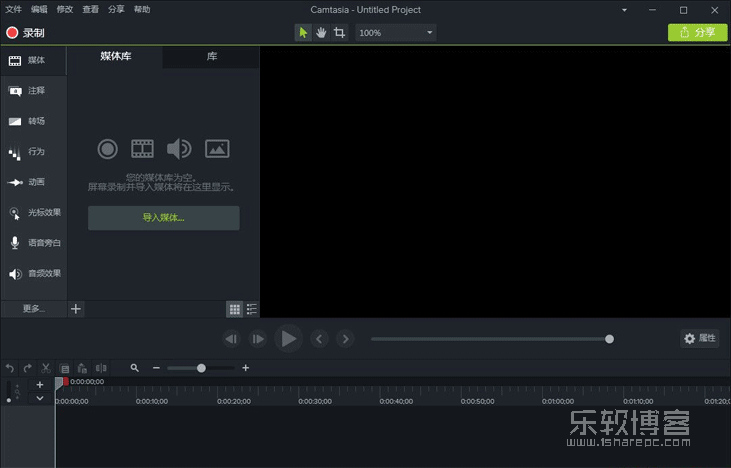The width and height of the screenshot is (731, 468).
Task: Click the preview playback scrubber slider
Action: [x=492, y=339]
